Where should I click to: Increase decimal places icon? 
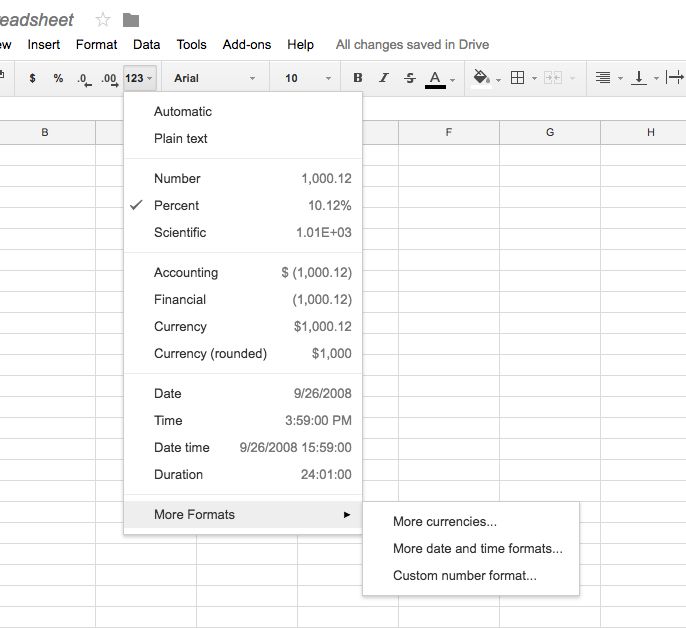pyautogui.click(x=109, y=79)
